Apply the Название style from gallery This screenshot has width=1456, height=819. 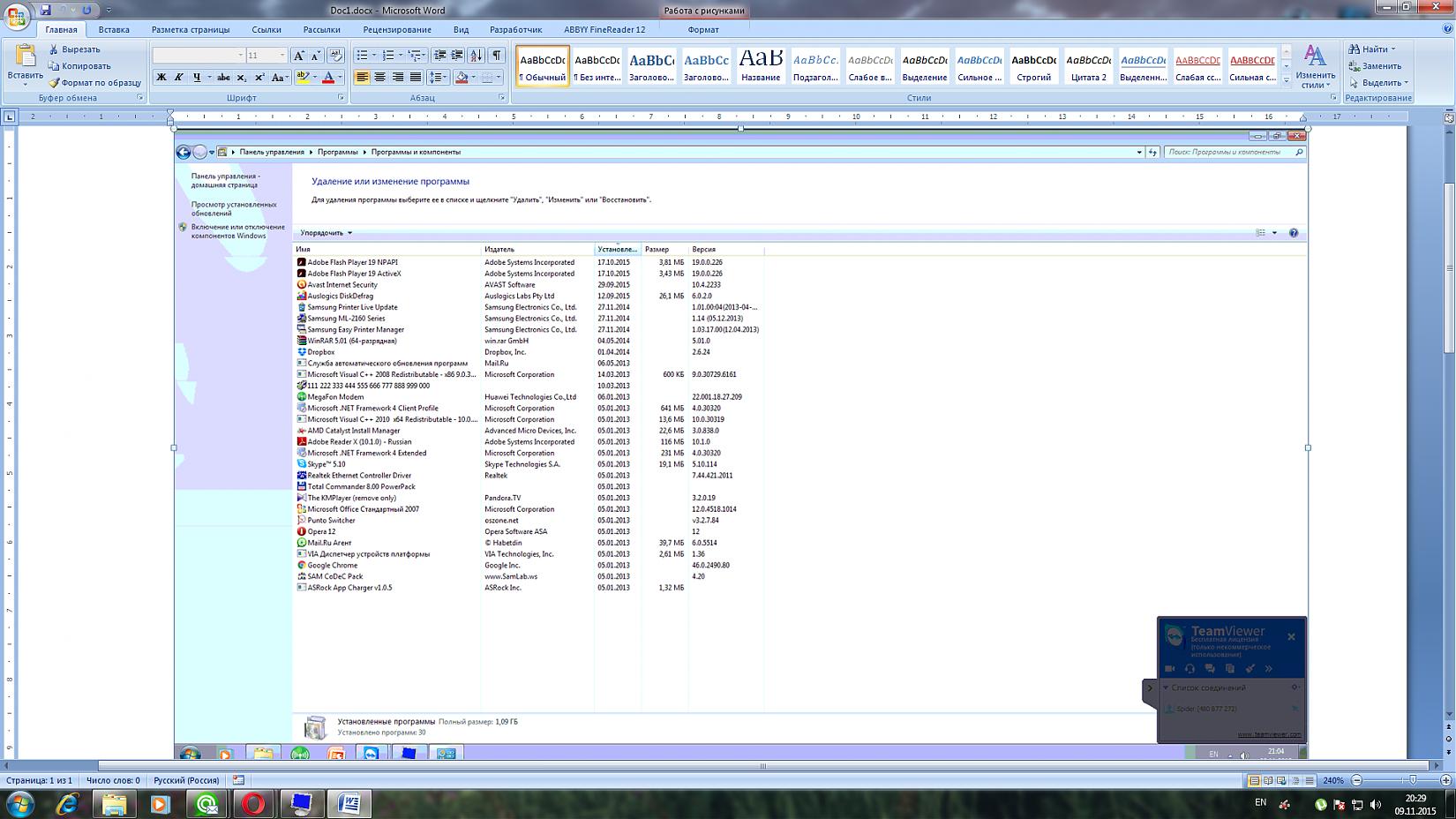point(761,66)
